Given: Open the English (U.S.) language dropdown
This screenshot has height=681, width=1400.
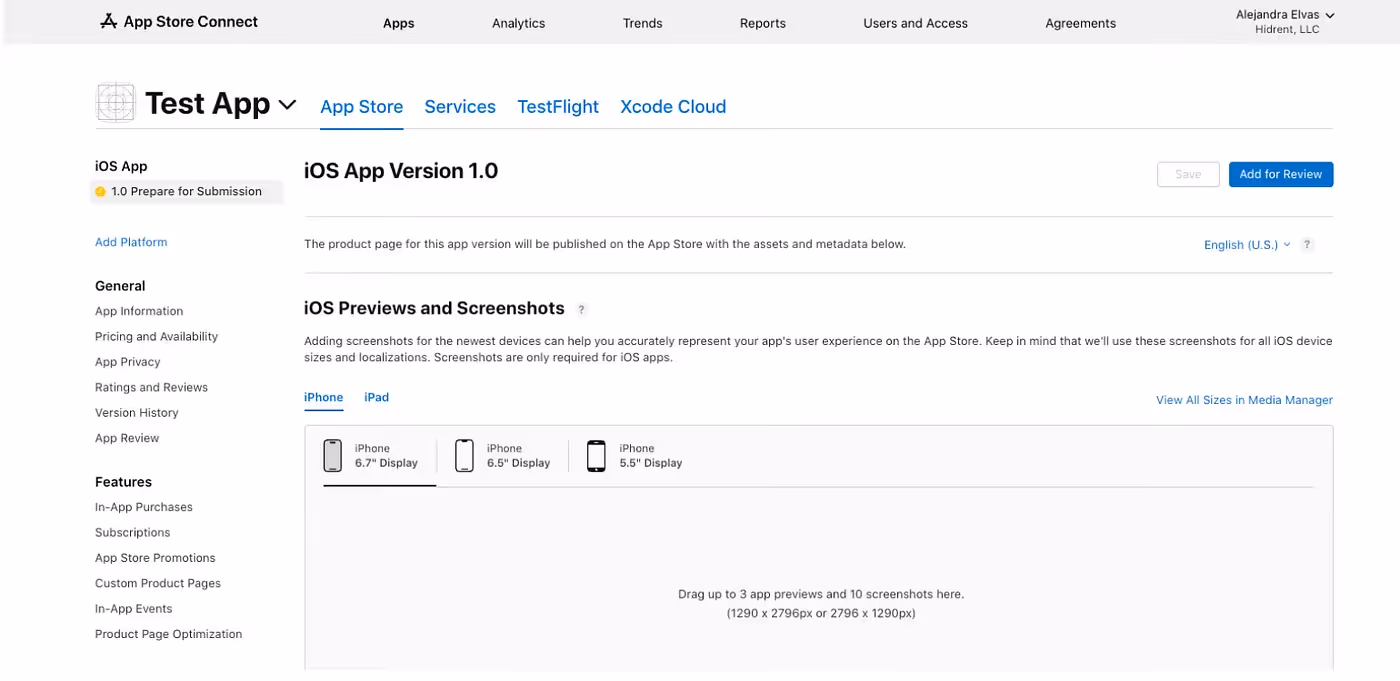Looking at the screenshot, I should [x=1247, y=245].
